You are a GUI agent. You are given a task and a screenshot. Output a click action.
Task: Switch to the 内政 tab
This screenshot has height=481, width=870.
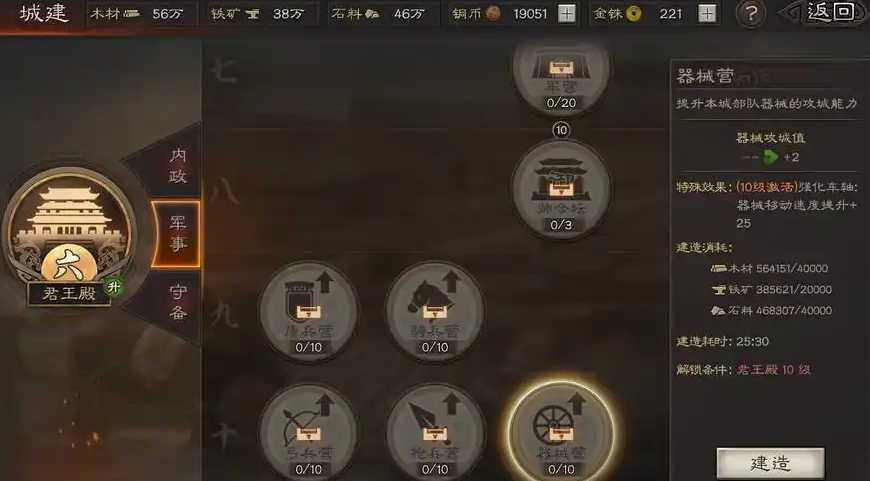pyautogui.click(x=178, y=165)
